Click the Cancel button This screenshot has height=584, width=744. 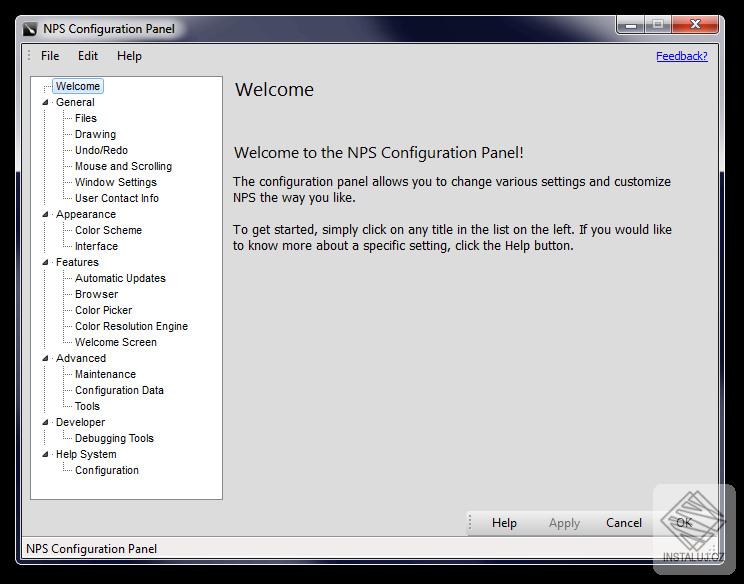pos(623,523)
